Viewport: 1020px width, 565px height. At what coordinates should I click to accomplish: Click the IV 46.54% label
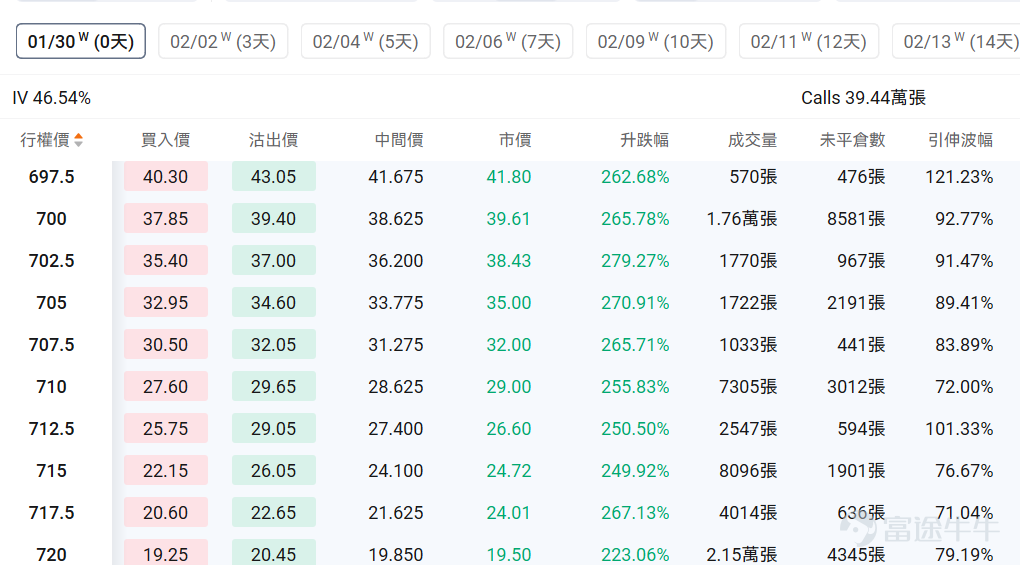point(51,98)
